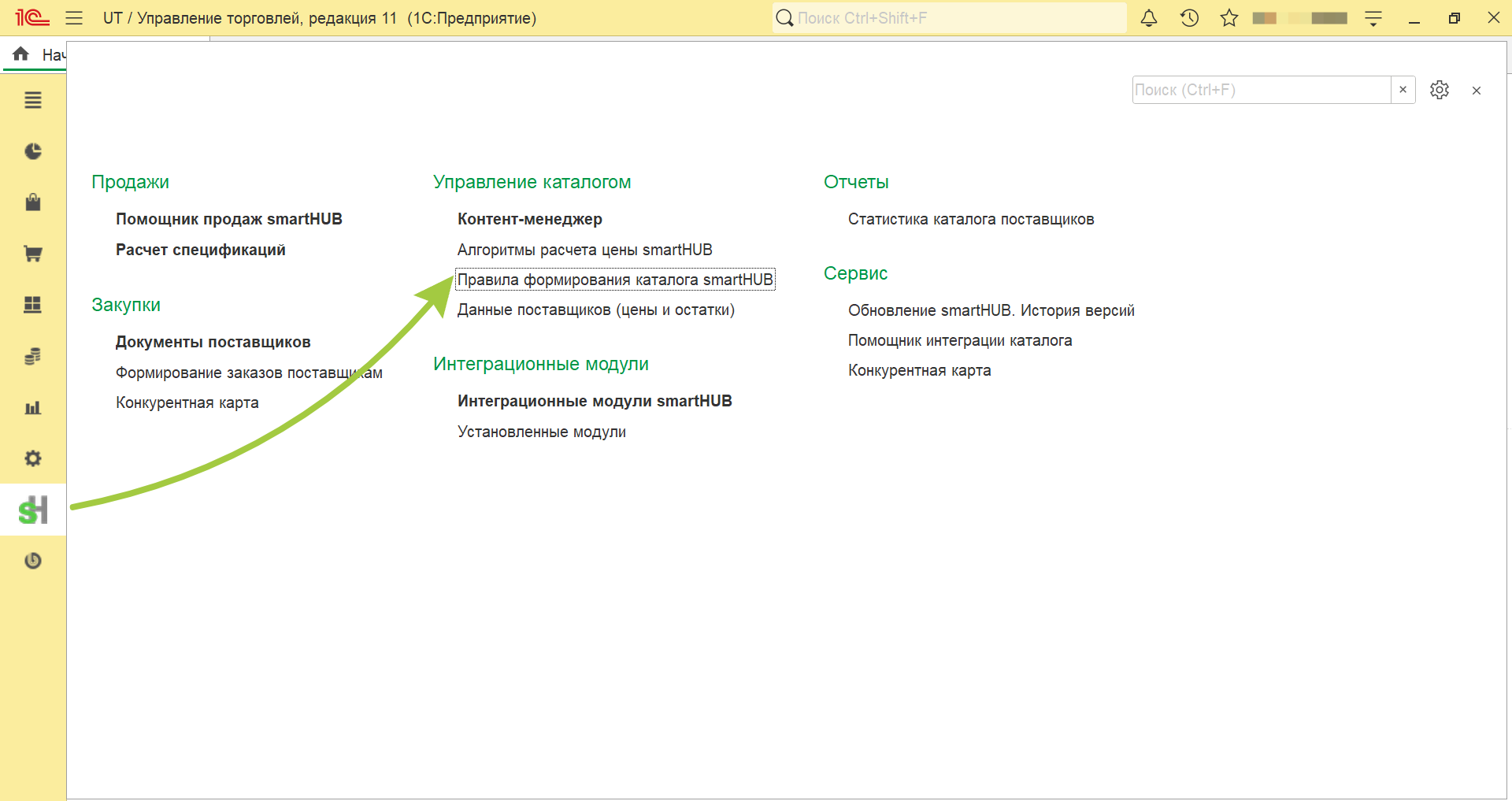Open the shopping bag sidebar icon

33,202
